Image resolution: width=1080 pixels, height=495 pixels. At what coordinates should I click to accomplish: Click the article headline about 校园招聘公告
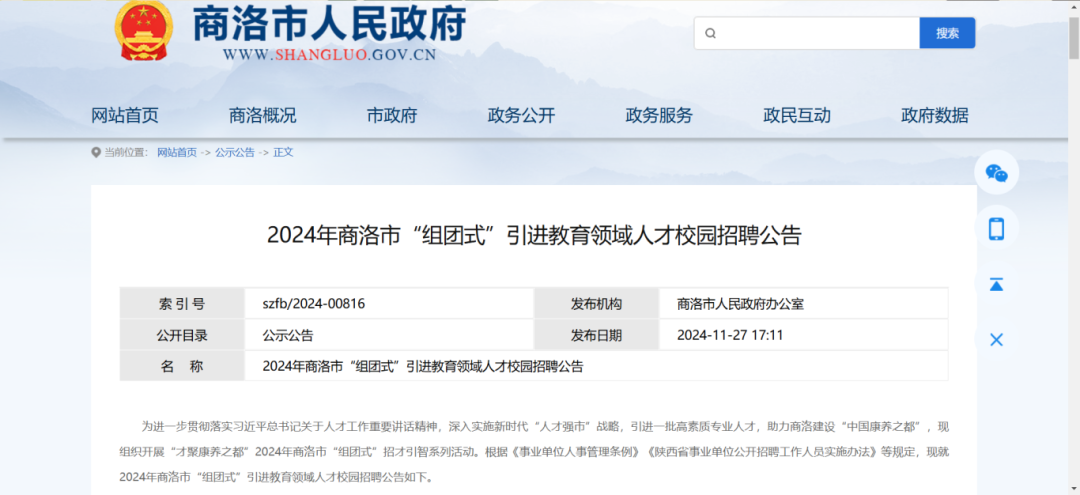pos(534,236)
